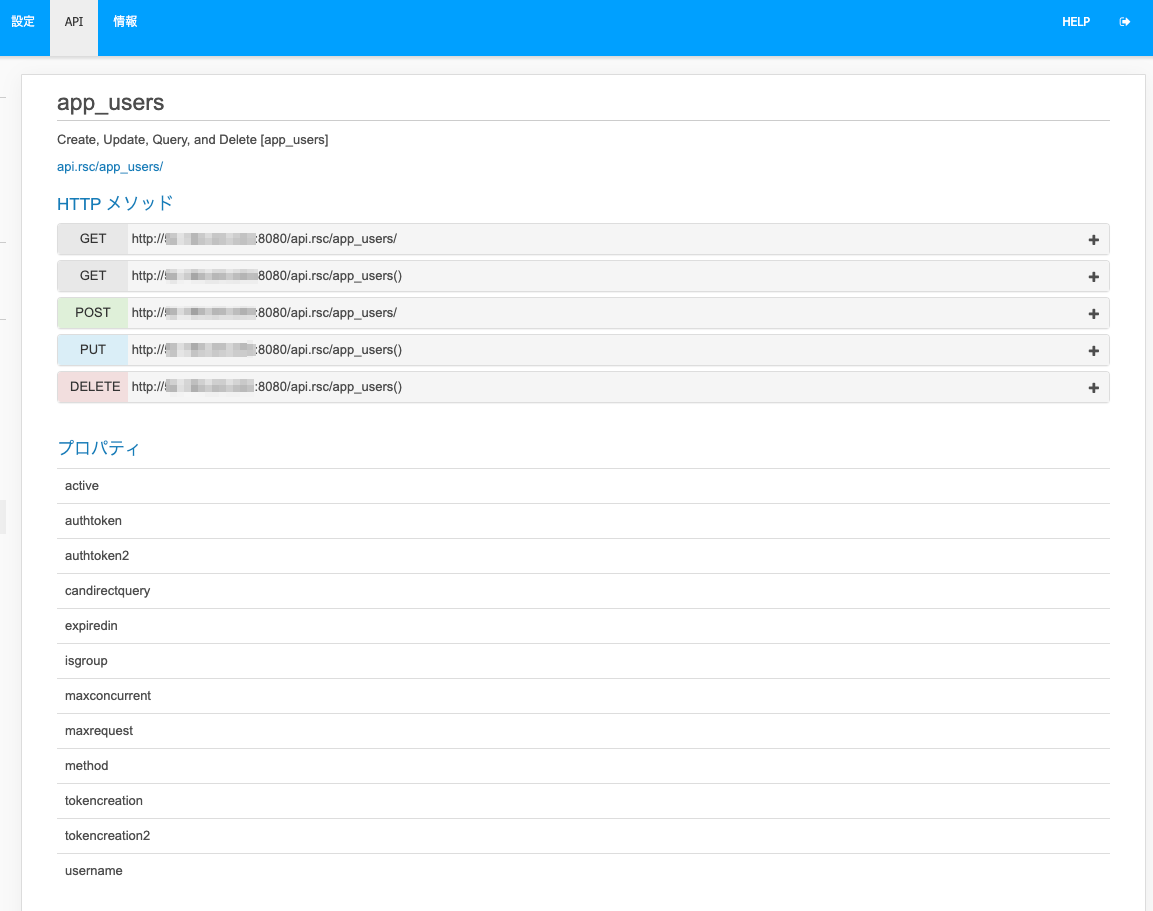Click the first GET method label

93,239
